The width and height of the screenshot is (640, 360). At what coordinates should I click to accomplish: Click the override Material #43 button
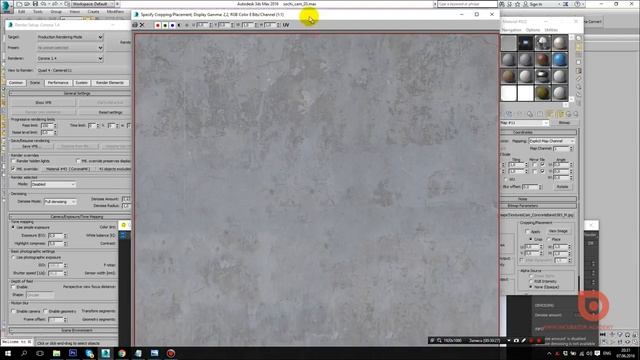[68, 169]
